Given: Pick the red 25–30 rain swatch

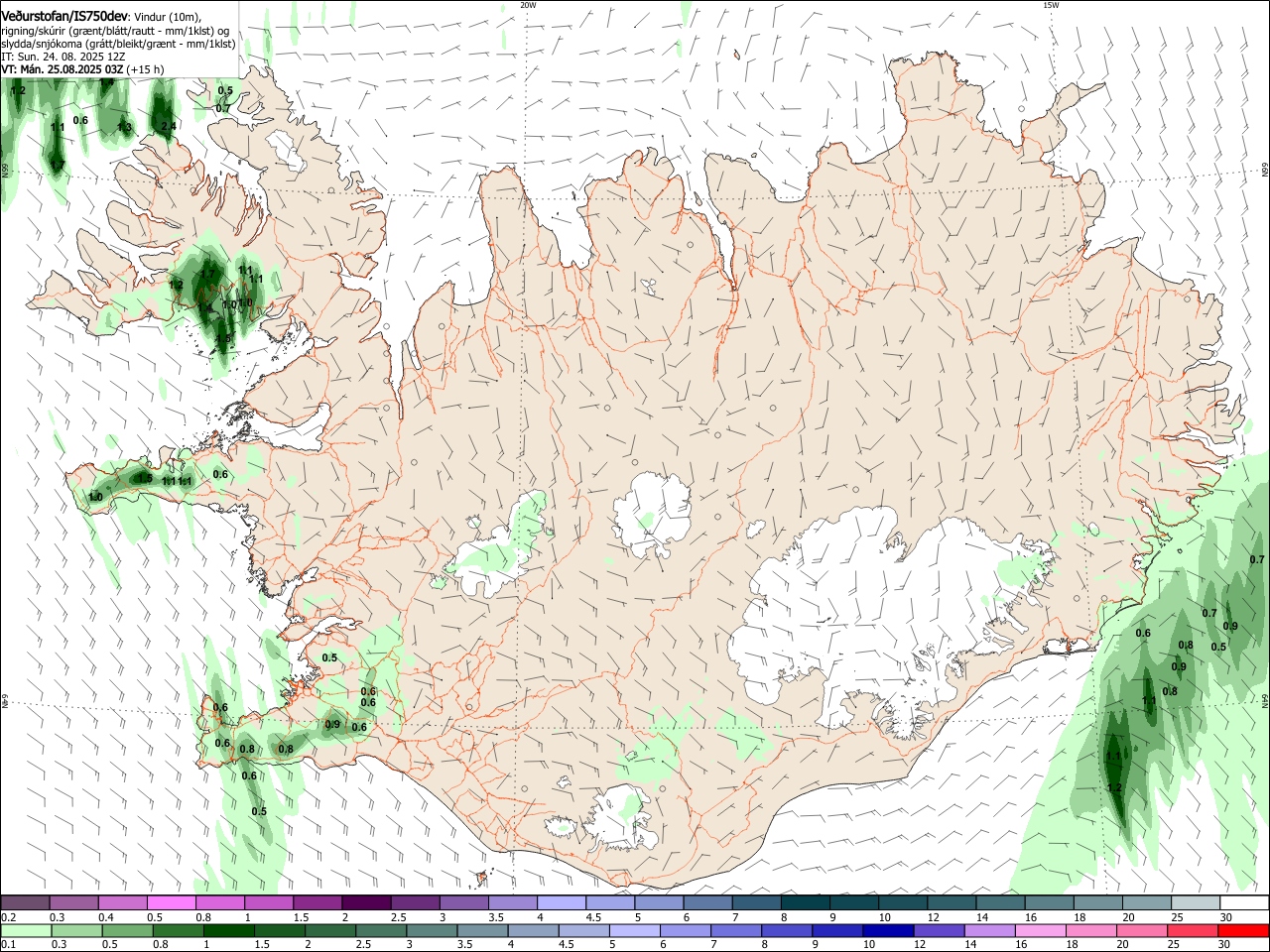Looking at the screenshot, I should [x=1191, y=931].
